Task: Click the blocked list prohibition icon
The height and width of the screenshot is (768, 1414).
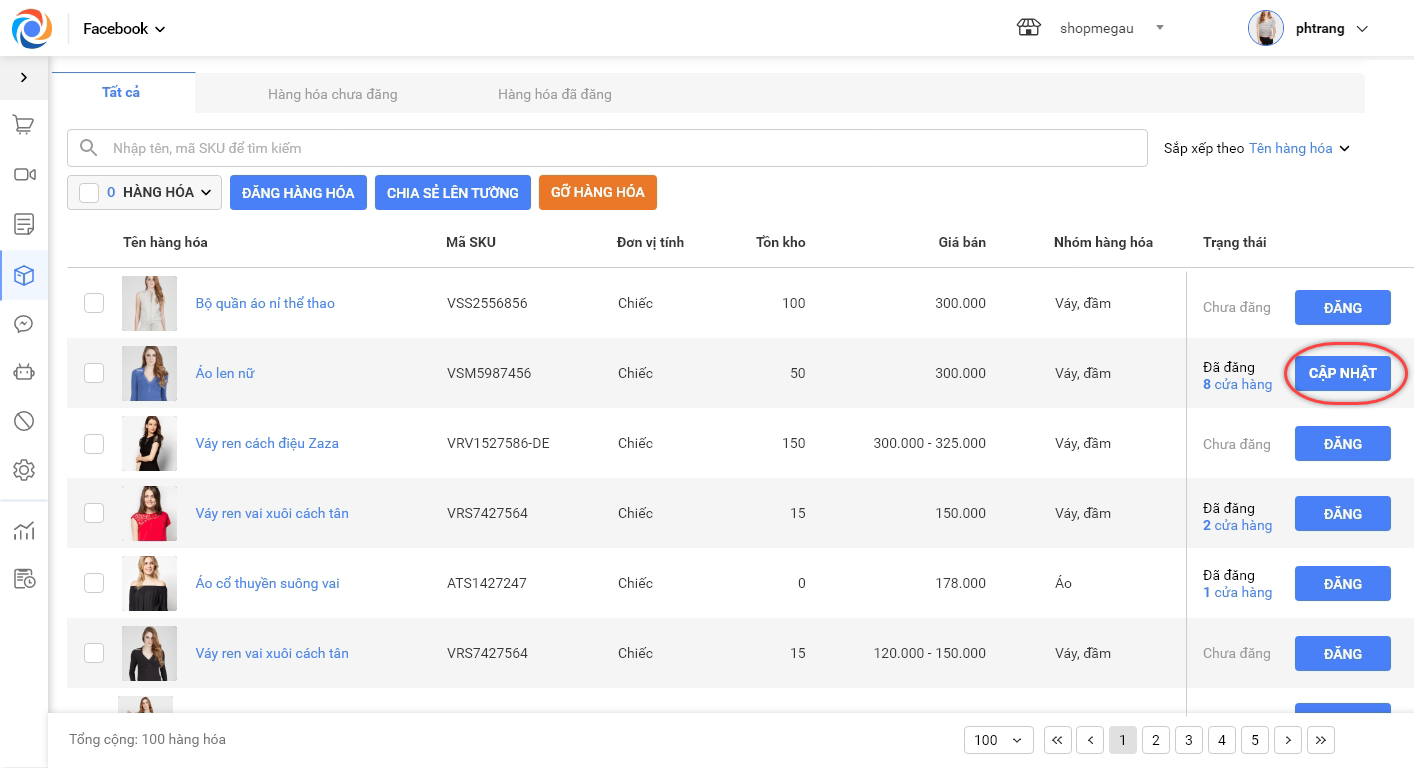Action: point(24,421)
